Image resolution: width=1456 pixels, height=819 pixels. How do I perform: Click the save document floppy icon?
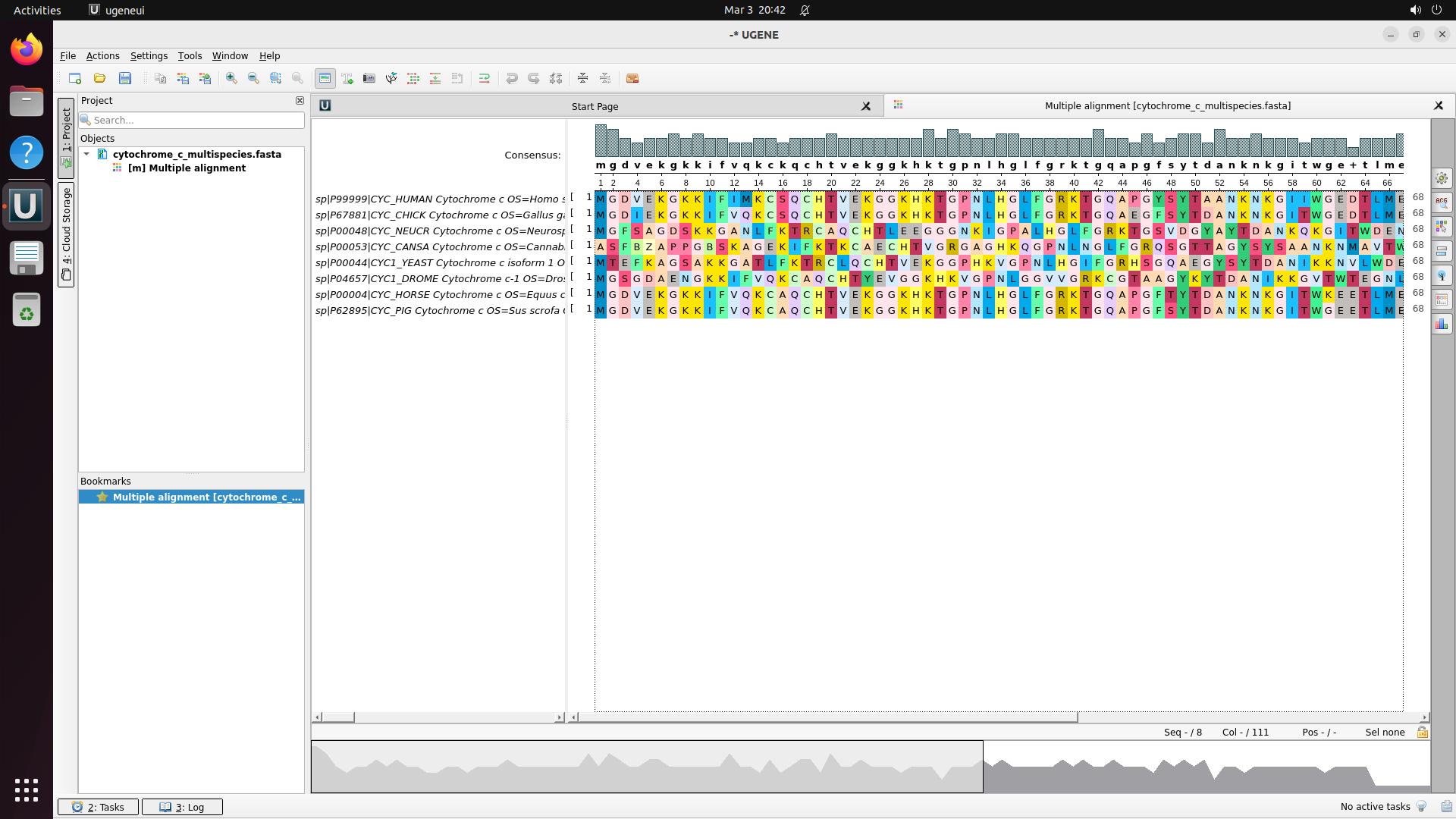click(125, 78)
